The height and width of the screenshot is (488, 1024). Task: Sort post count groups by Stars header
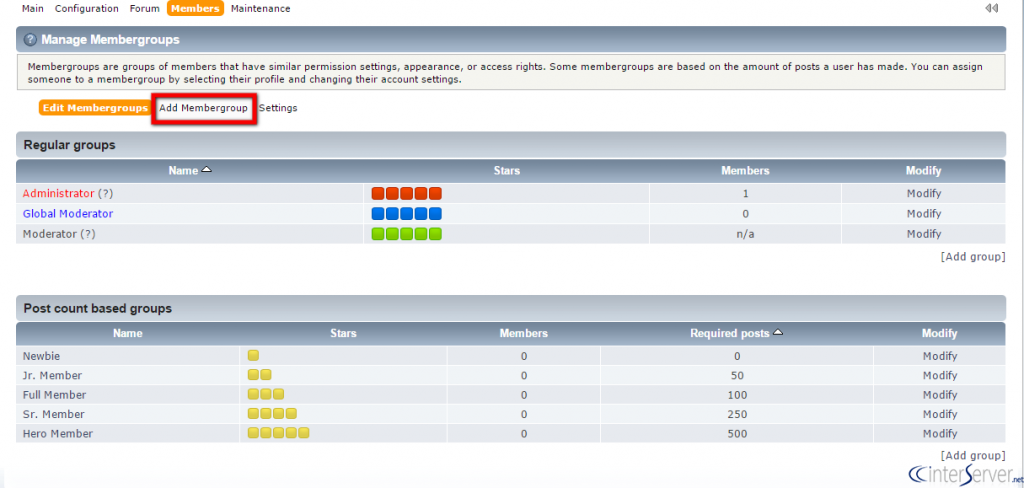point(344,333)
